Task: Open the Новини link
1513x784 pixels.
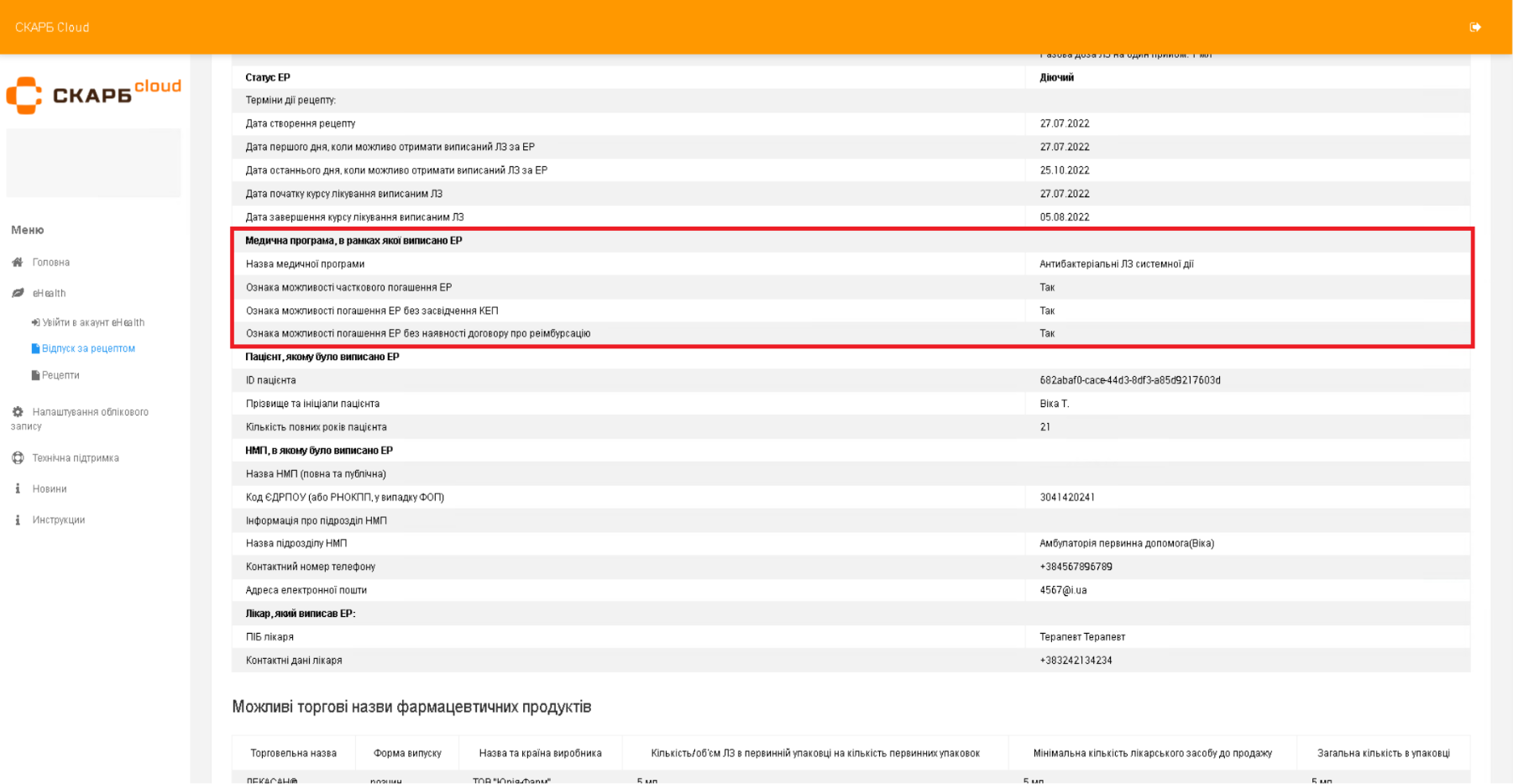Action: (50, 489)
